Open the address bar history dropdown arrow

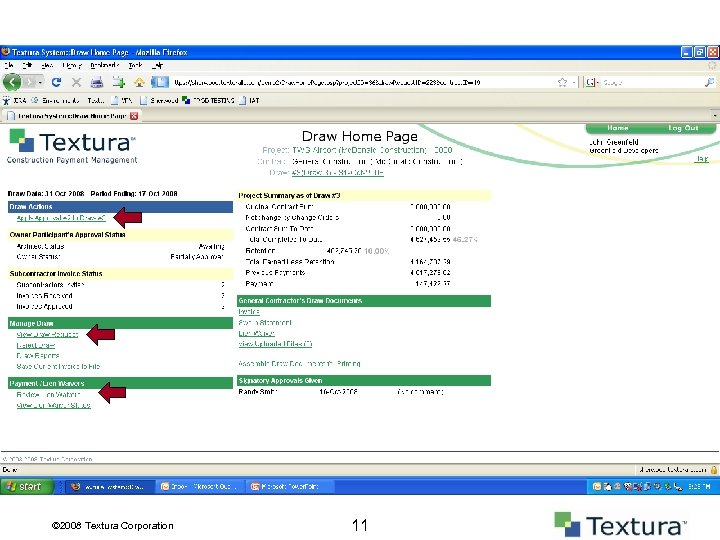point(574,83)
